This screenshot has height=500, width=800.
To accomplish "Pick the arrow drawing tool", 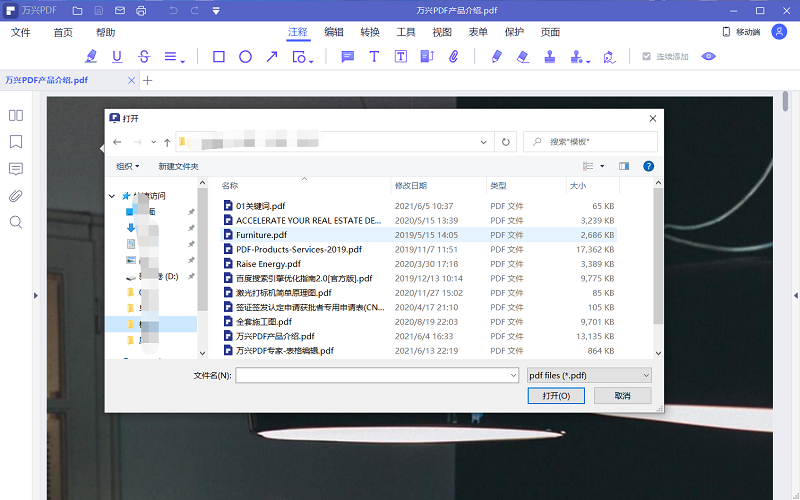I will (271, 57).
